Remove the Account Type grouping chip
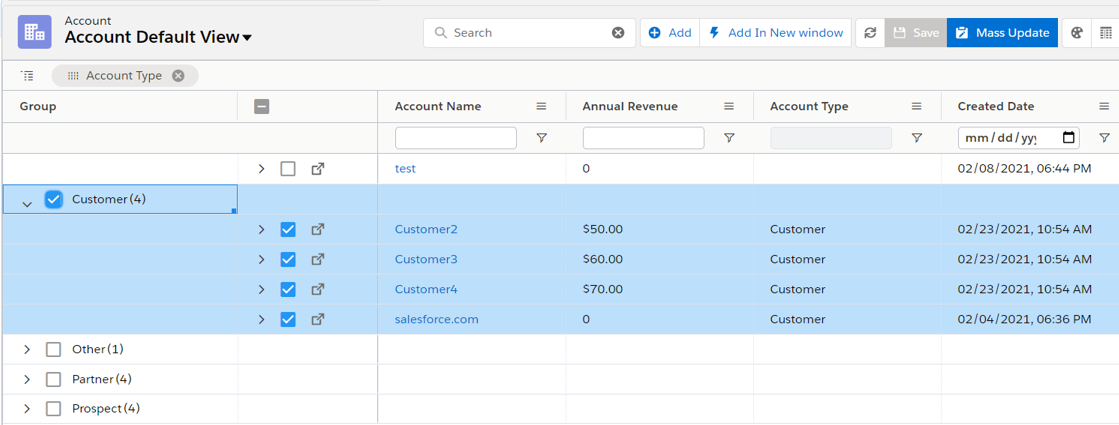Screen dimensions: 1119x425 pyautogui.click(x=178, y=76)
